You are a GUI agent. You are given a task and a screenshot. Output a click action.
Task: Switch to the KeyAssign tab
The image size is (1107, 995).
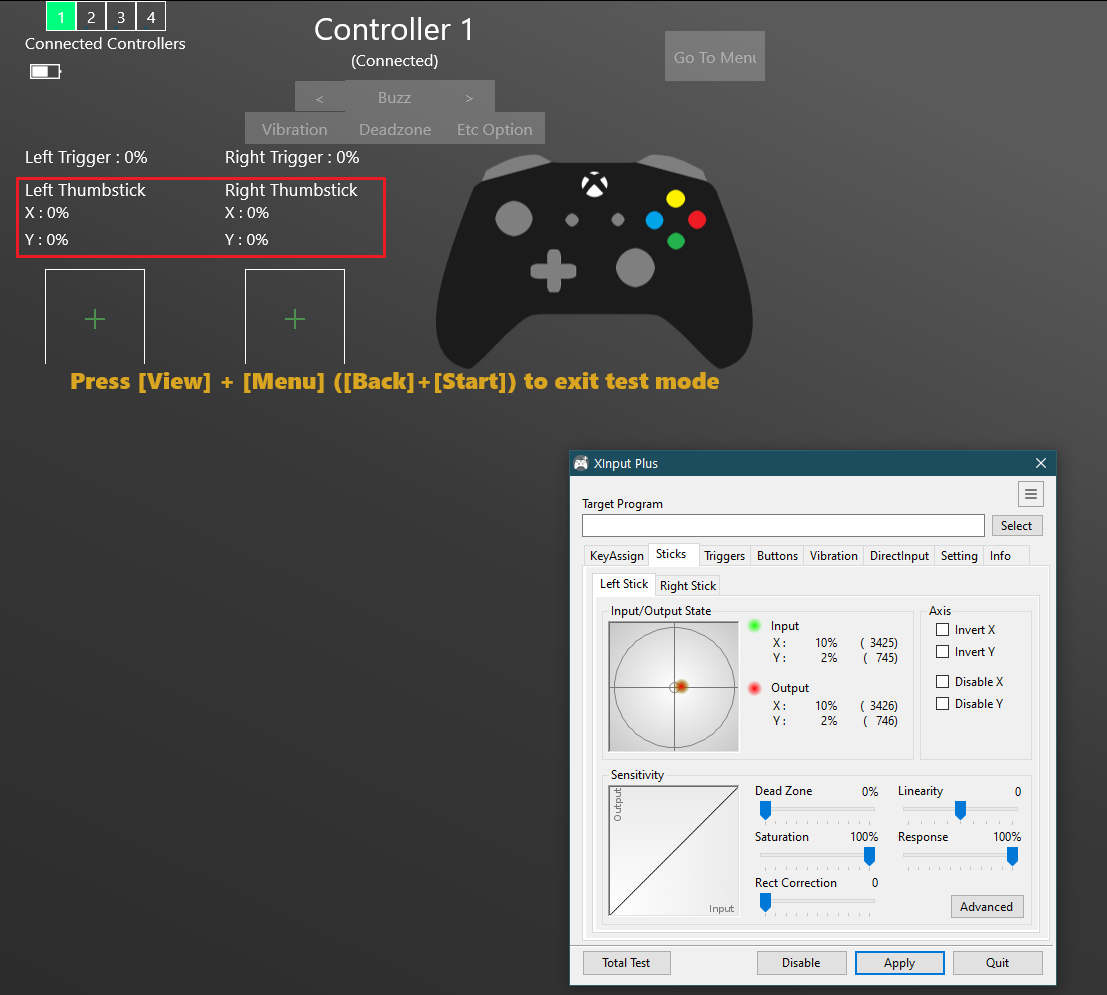[x=616, y=556]
